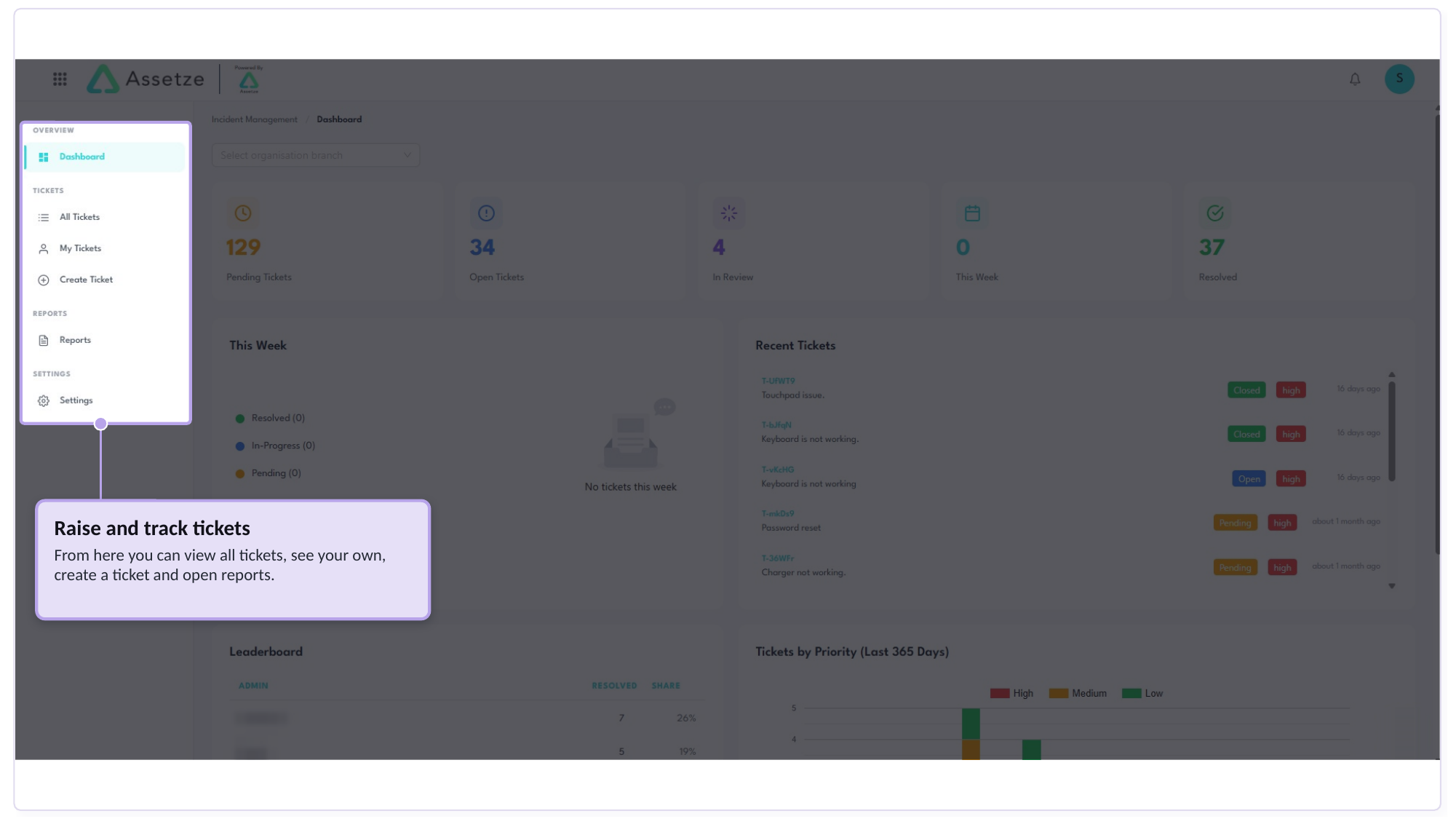This screenshot has width=1456, height=819.
Task: Open ticket T-UfWT9 Touchpad issue
Action: click(779, 381)
